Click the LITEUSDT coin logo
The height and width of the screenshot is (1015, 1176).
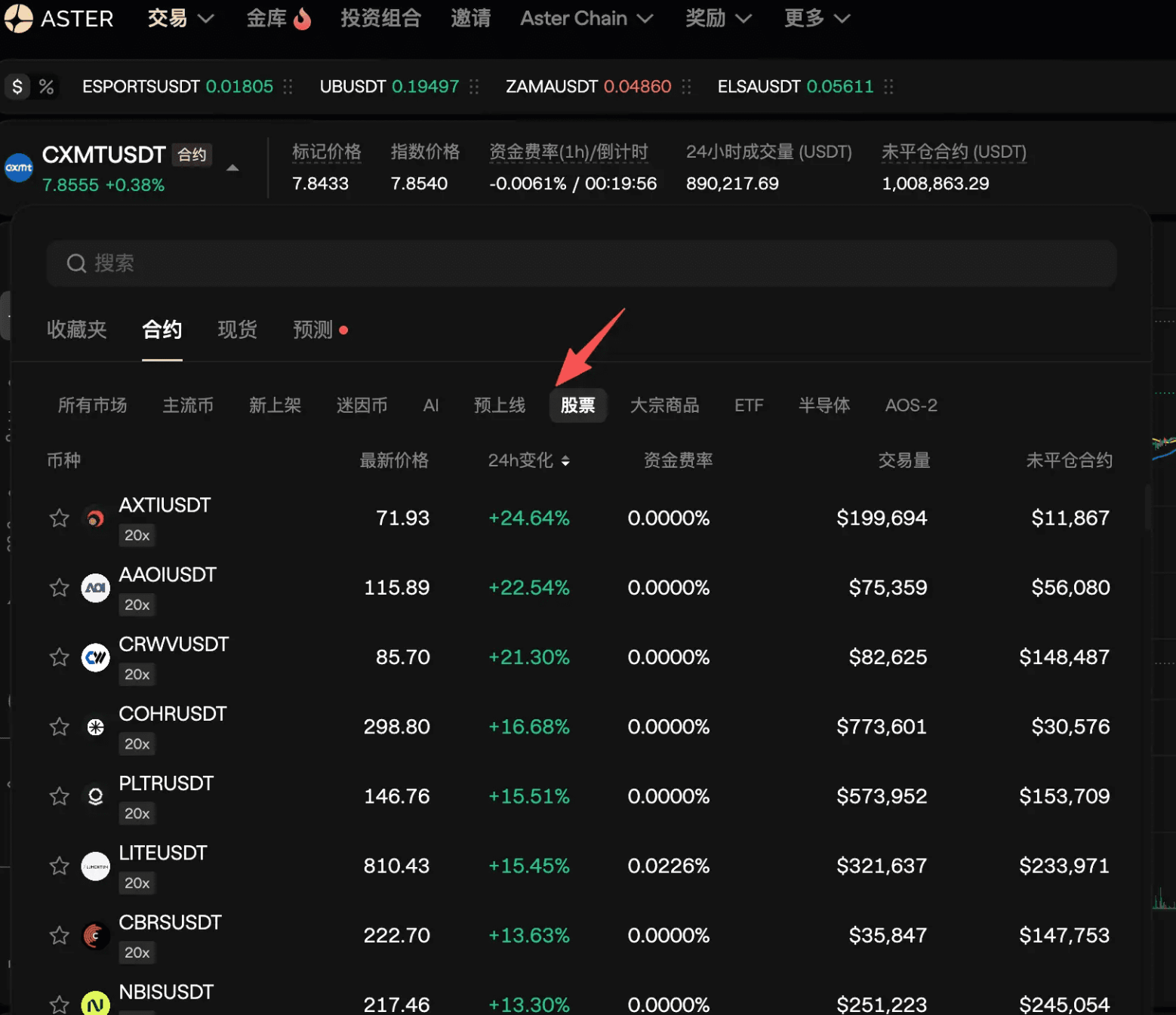(x=95, y=866)
